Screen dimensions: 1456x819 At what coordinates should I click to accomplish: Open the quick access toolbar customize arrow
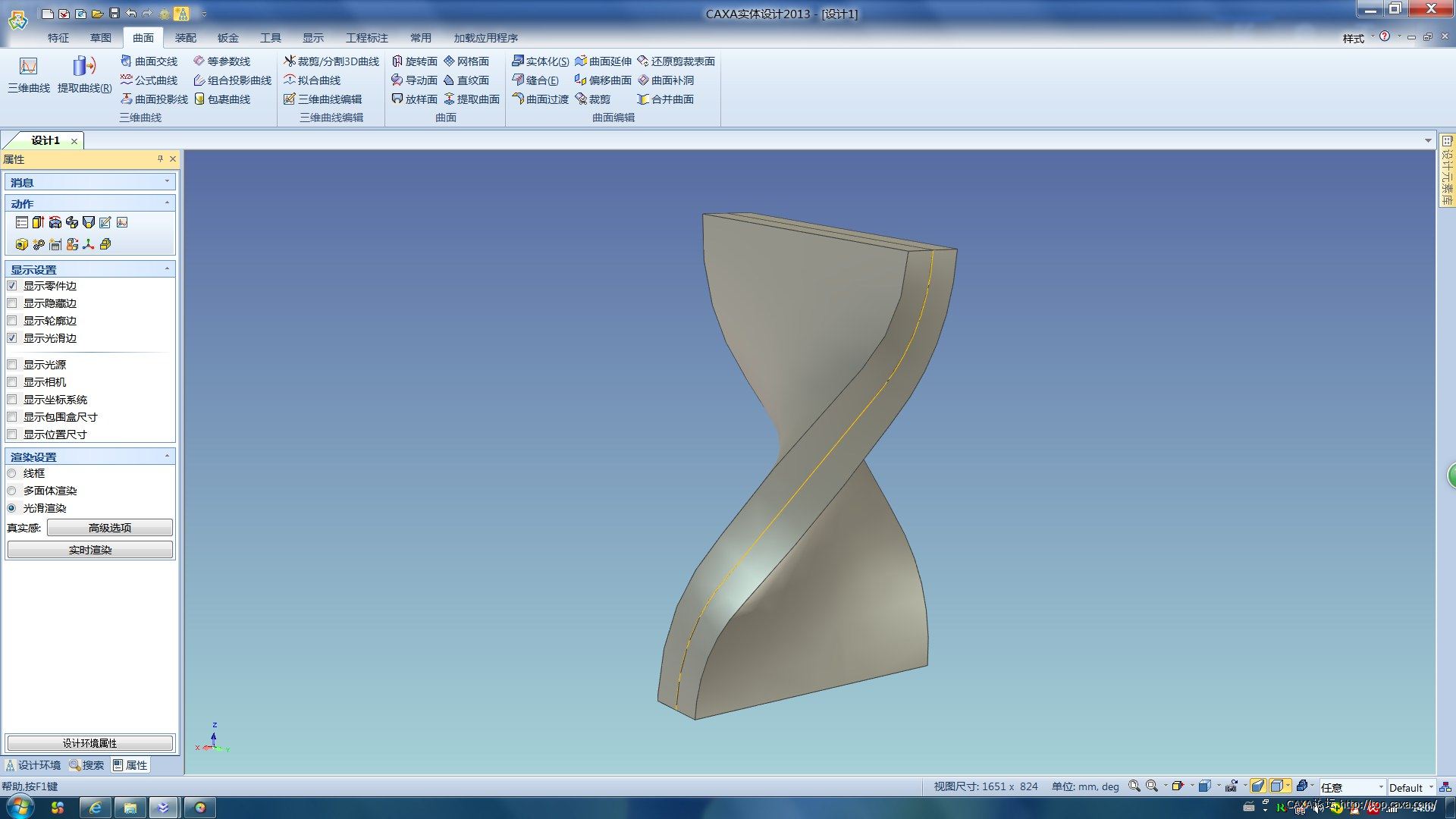click(x=204, y=14)
